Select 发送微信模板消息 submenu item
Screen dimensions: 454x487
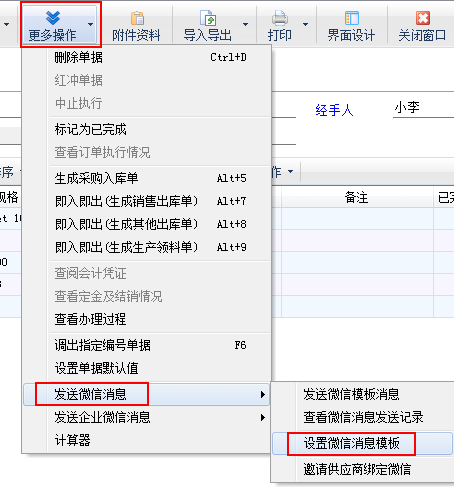[x=362, y=394]
